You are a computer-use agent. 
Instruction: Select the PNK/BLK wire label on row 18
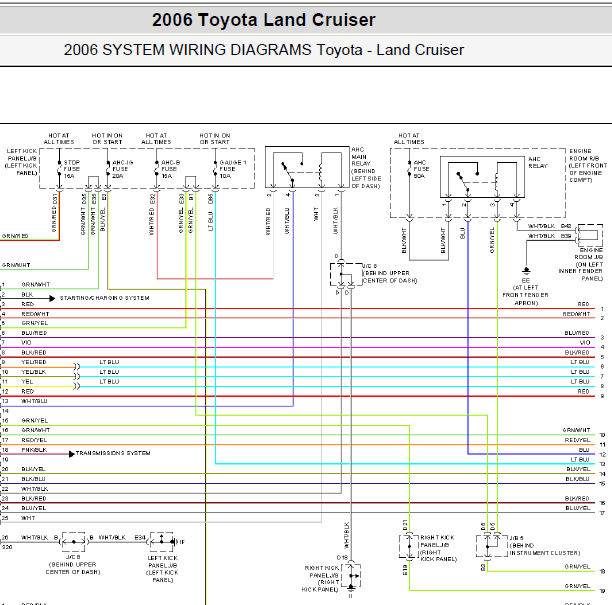[x=34, y=450]
